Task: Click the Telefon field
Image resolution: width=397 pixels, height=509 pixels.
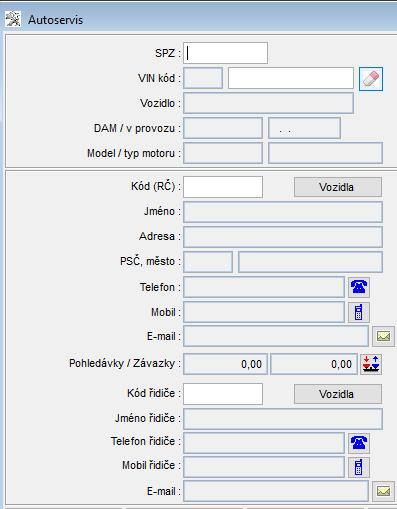Action: 264,287
